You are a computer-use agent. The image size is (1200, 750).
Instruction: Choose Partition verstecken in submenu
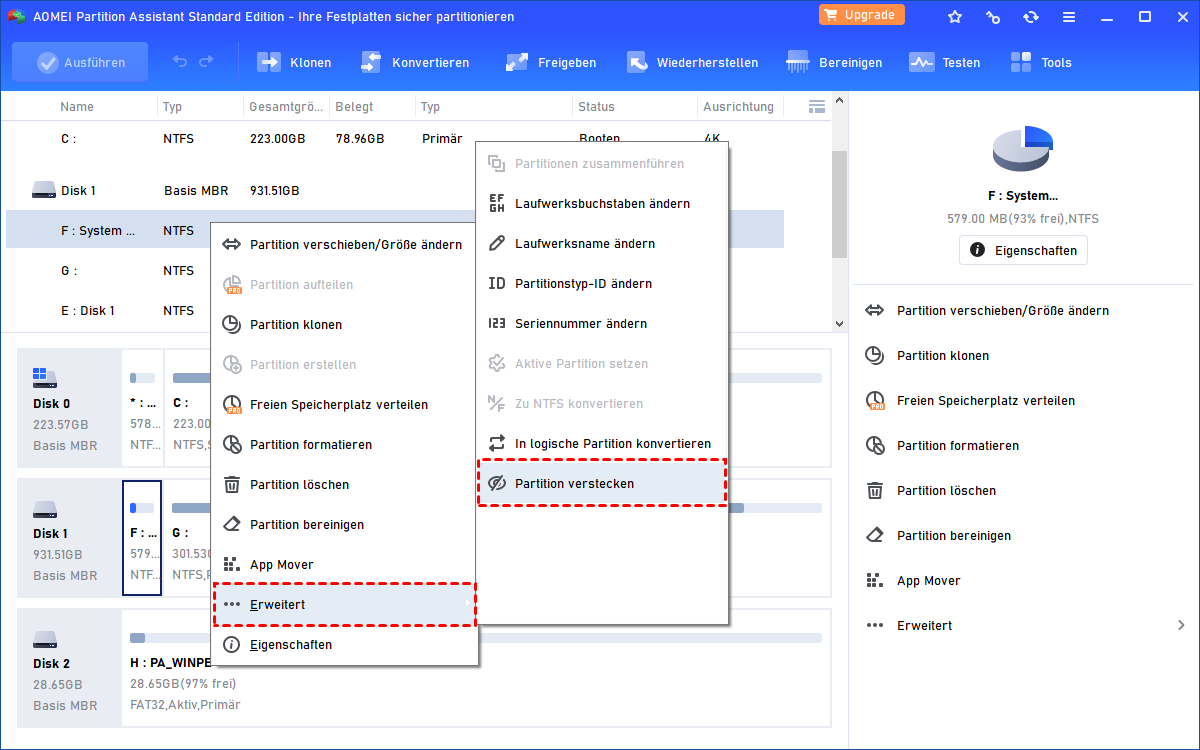pyautogui.click(x=602, y=483)
